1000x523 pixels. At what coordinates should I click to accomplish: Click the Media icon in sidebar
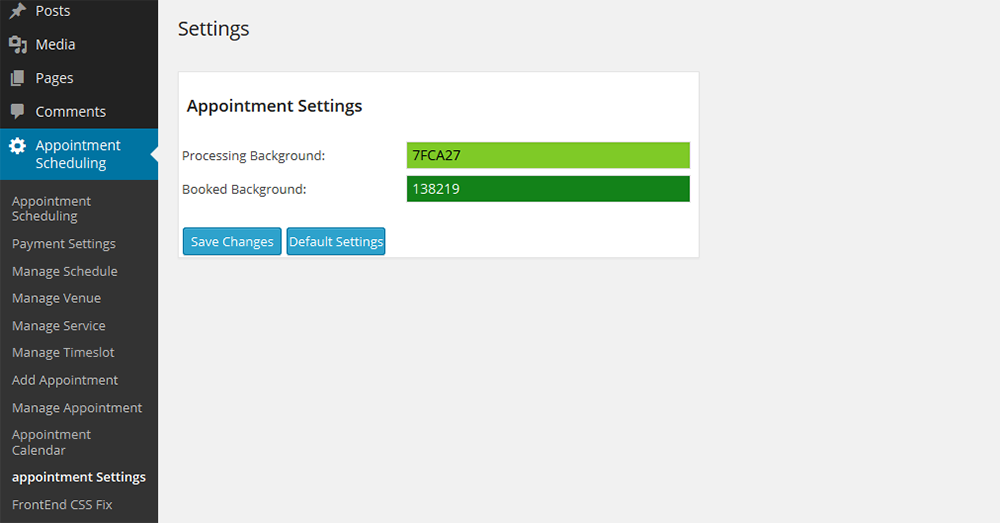(17, 44)
